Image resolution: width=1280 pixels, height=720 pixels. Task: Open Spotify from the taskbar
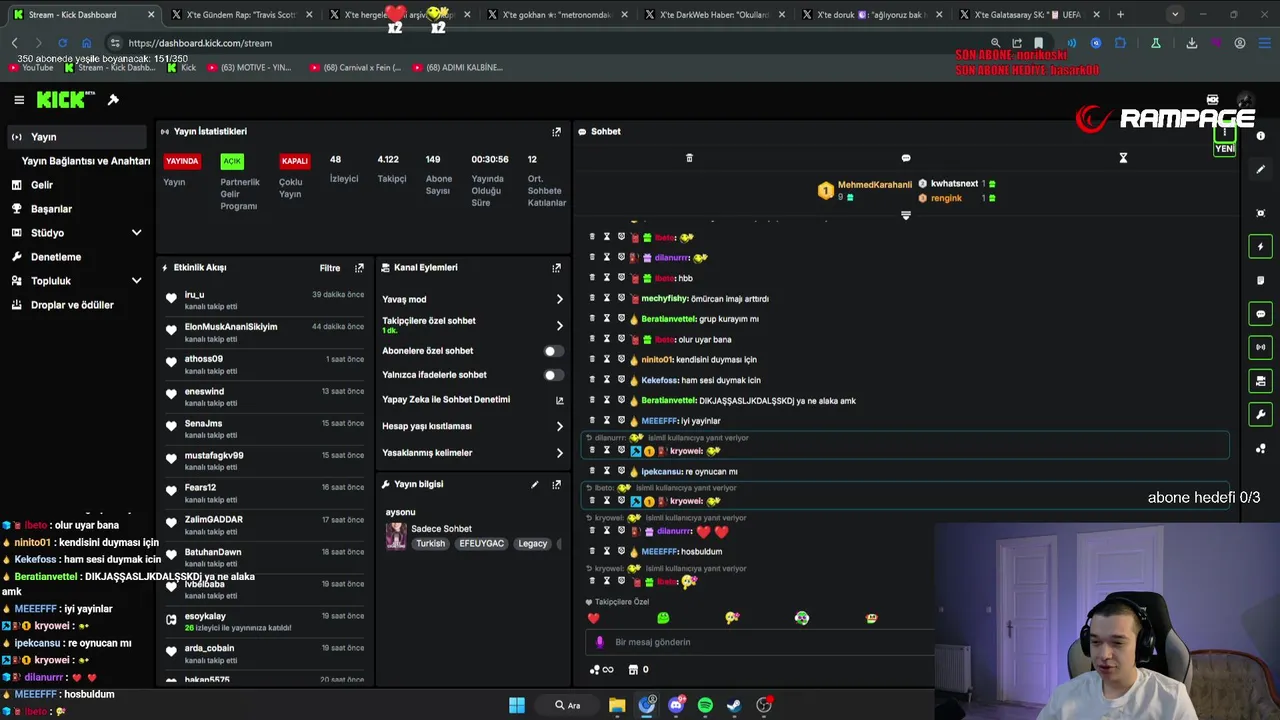coord(705,705)
